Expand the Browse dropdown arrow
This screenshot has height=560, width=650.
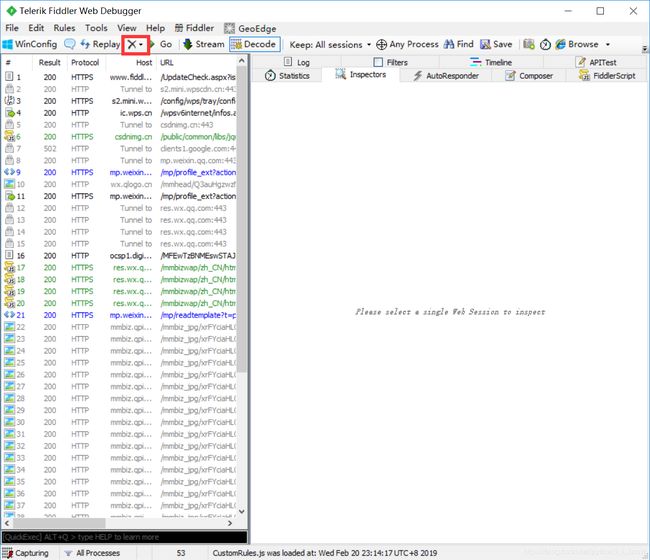pyautogui.click(x=608, y=44)
